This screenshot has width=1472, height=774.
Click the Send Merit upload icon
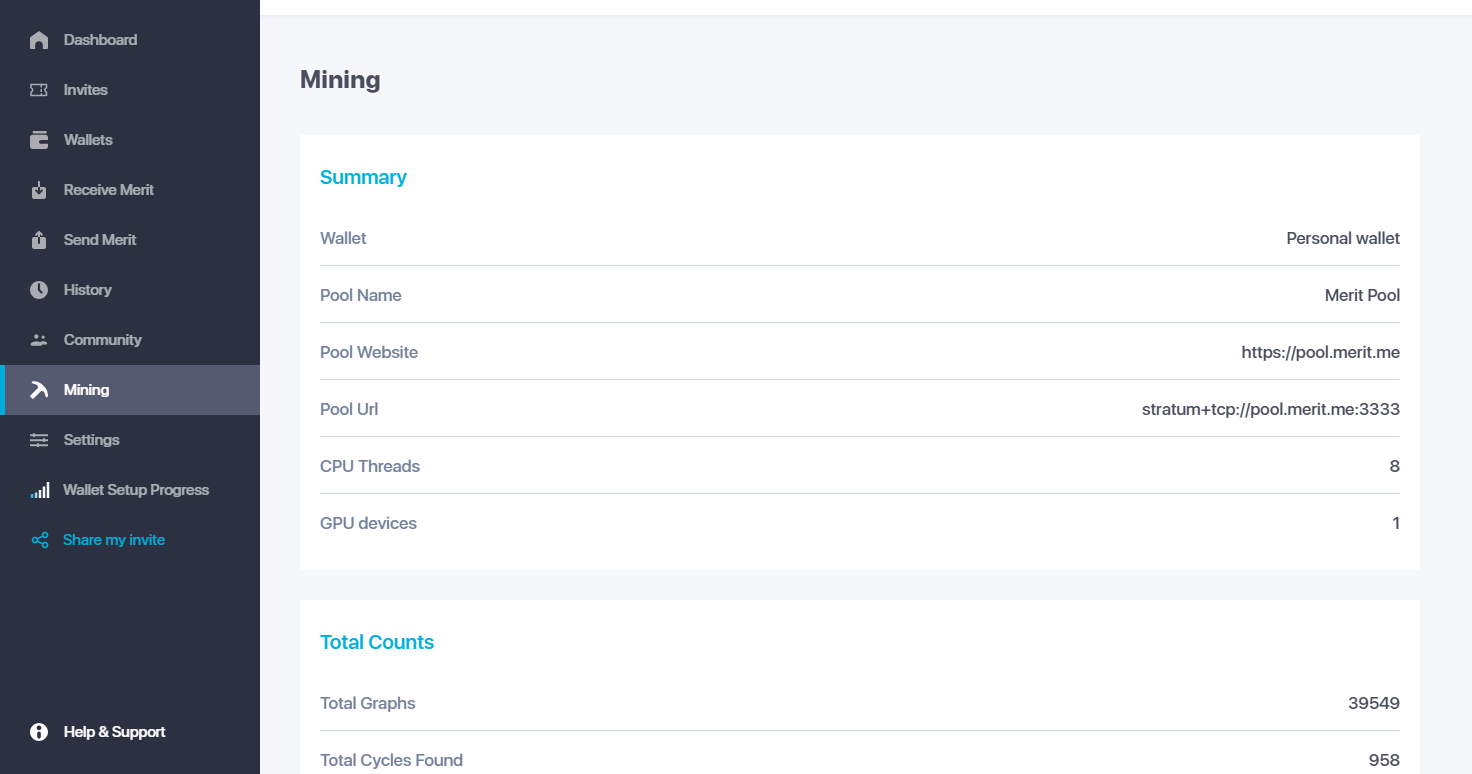point(39,240)
